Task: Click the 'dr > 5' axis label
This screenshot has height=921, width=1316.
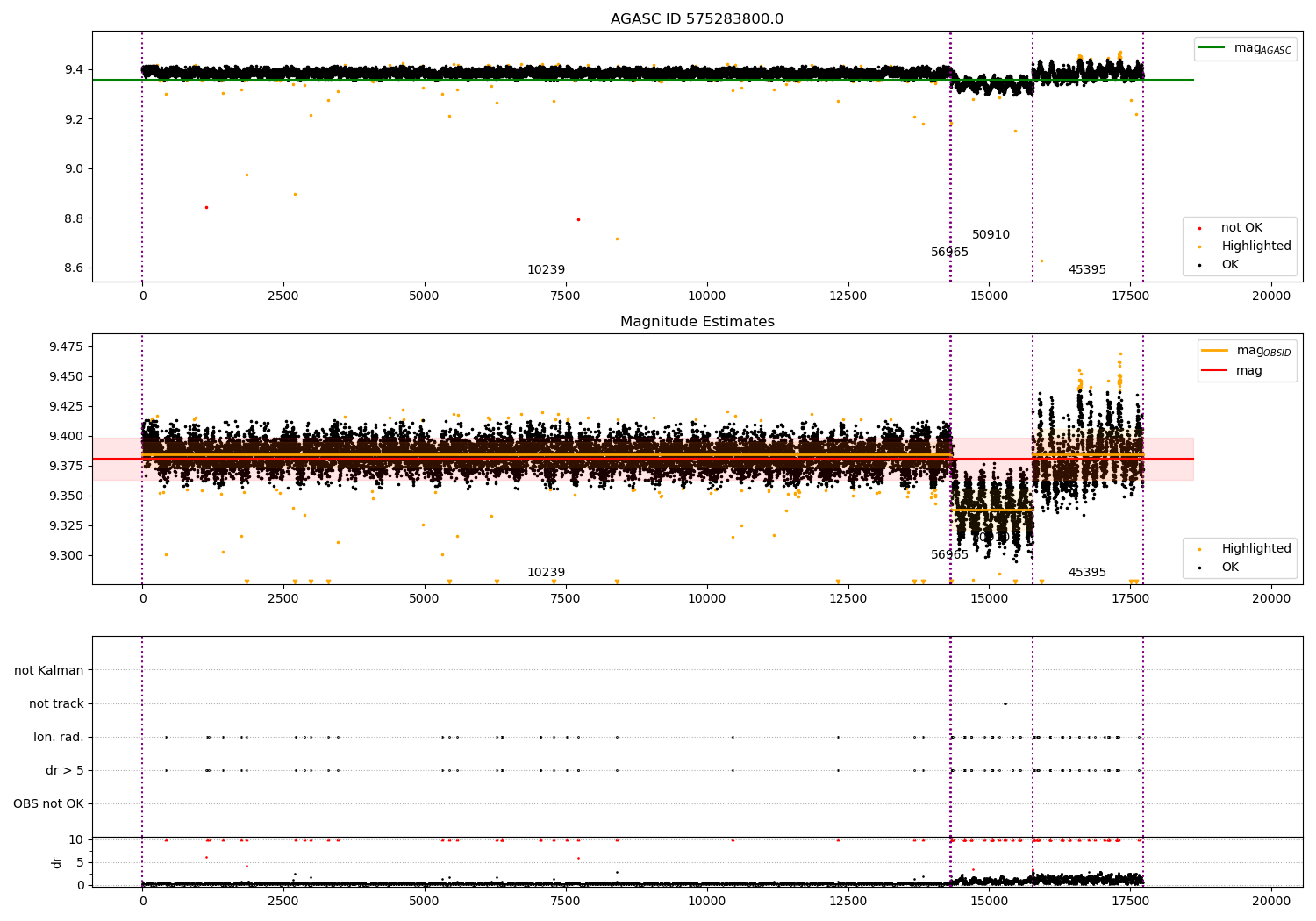Action: click(x=65, y=771)
